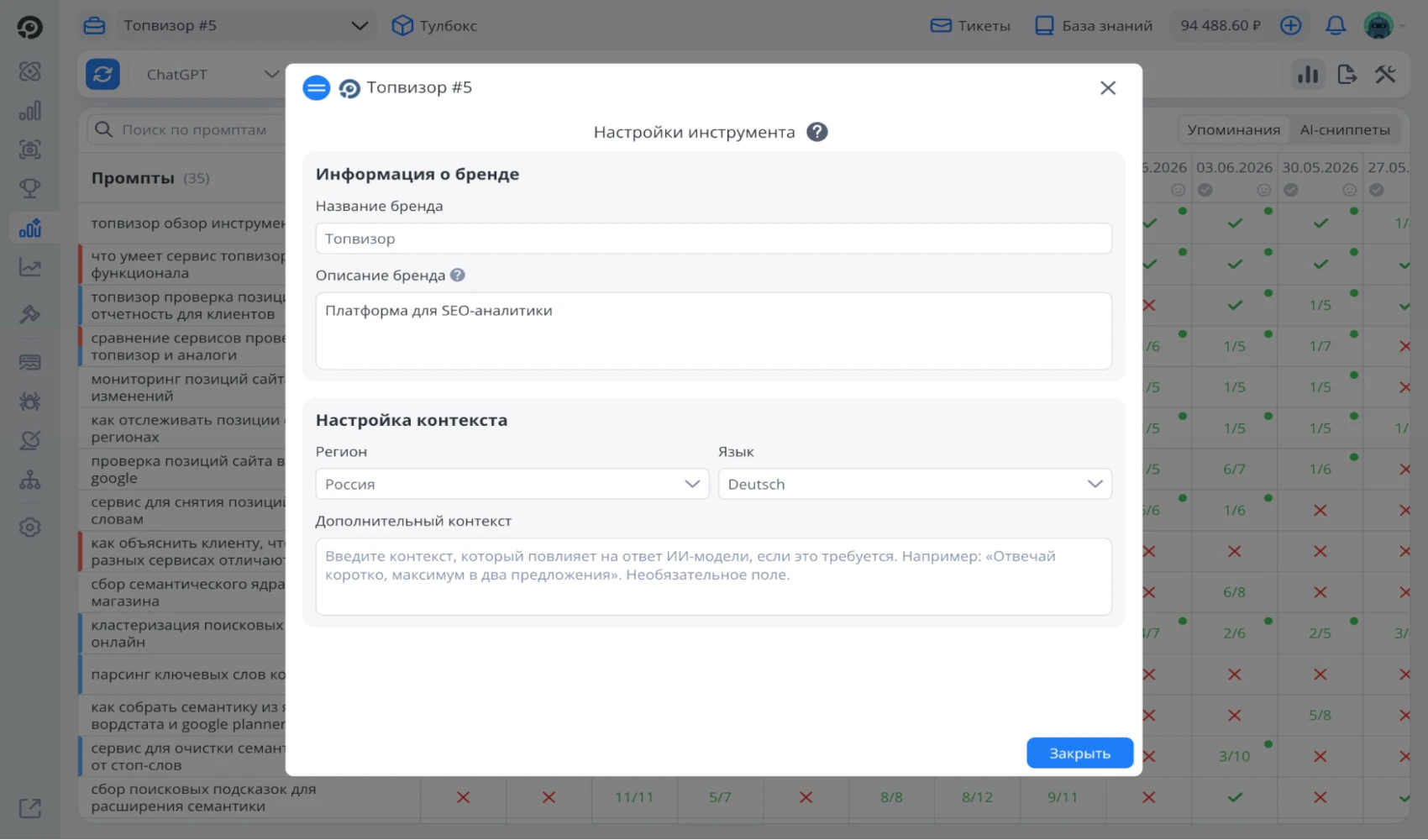Viewport: 1428px width, 840px height.
Task: Click the balance 94 488.60 ₽
Action: [1221, 25]
